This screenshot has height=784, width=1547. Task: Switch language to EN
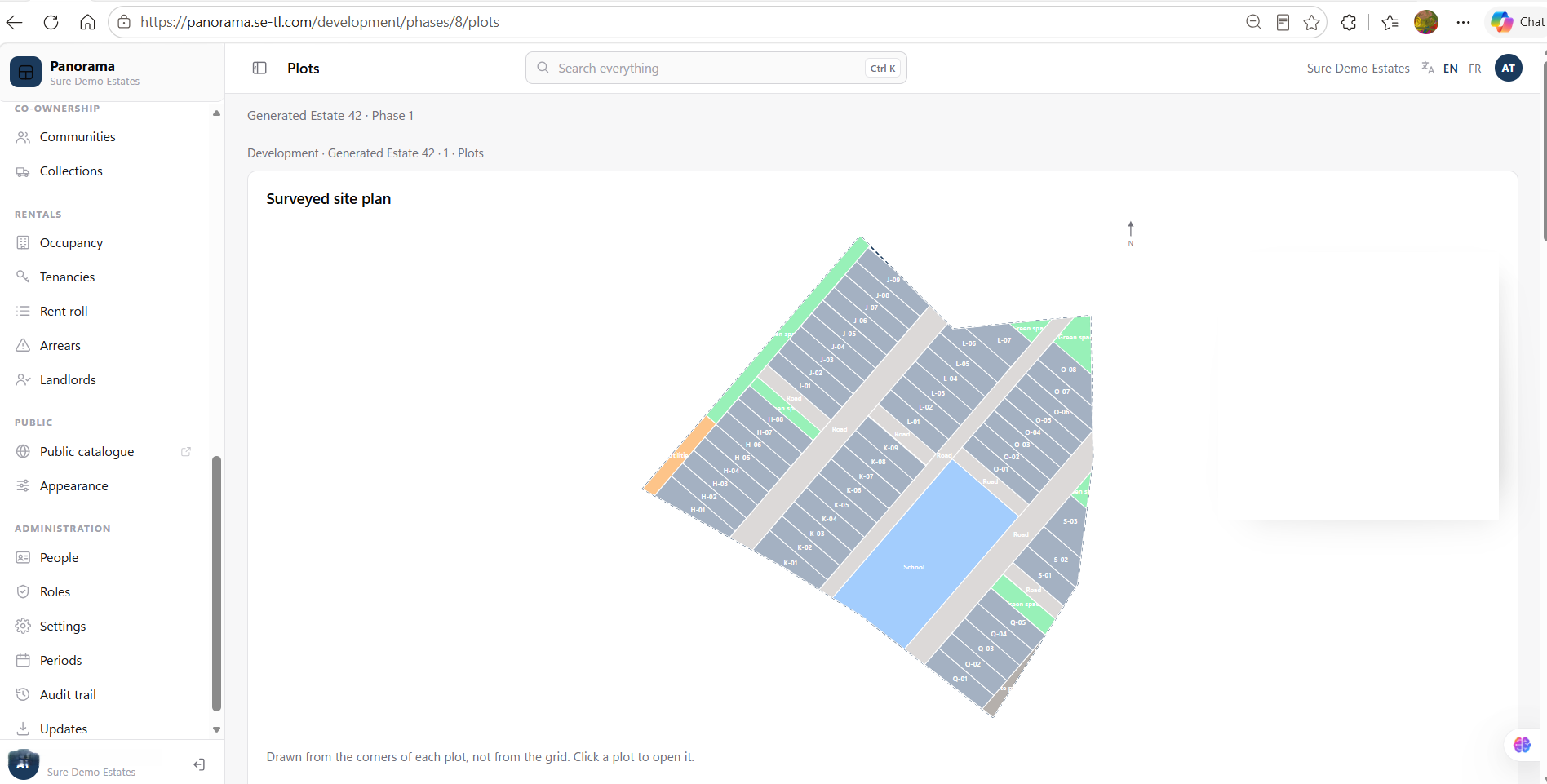[1450, 69]
